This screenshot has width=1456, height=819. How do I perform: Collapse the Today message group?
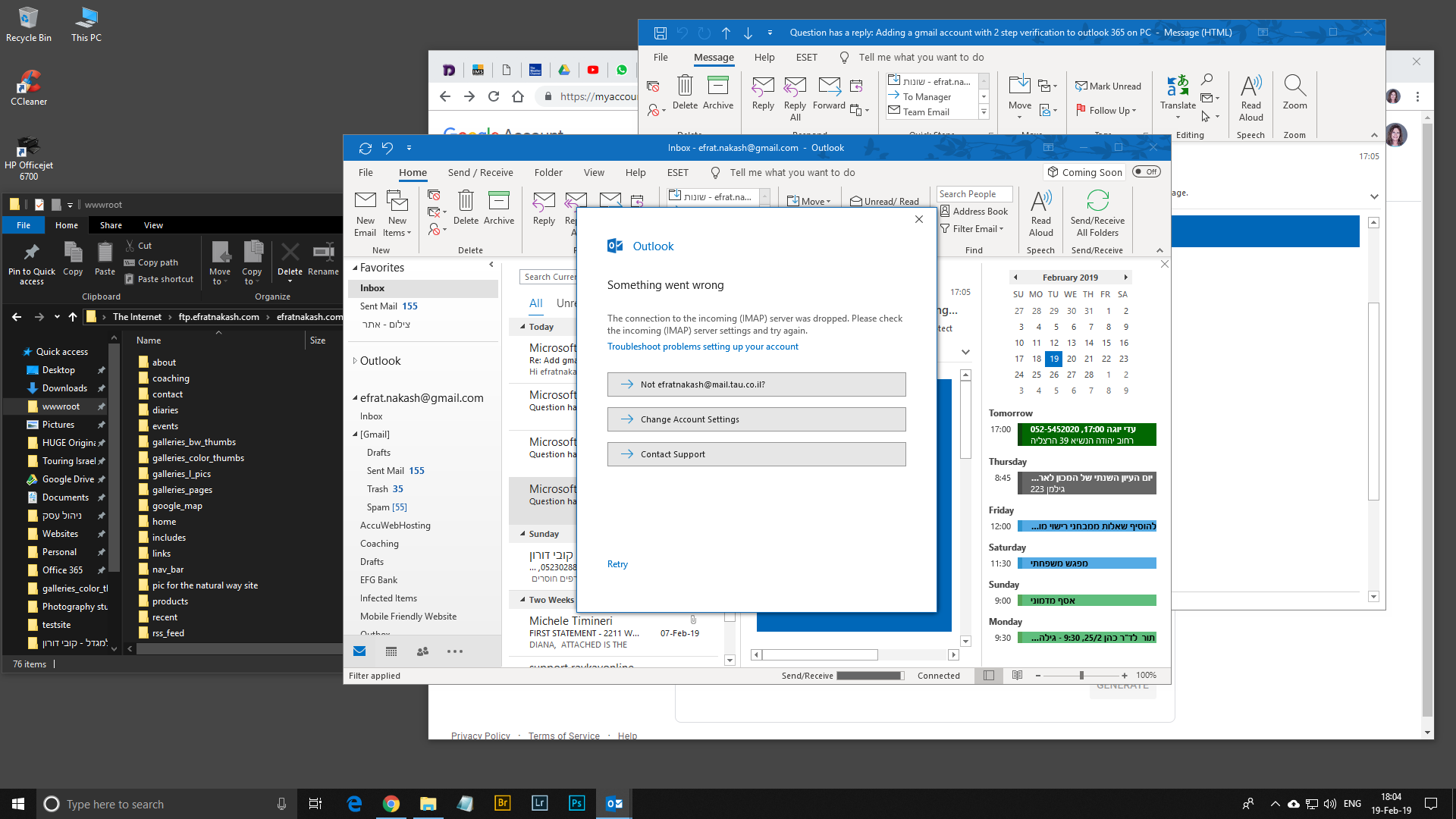(x=522, y=327)
